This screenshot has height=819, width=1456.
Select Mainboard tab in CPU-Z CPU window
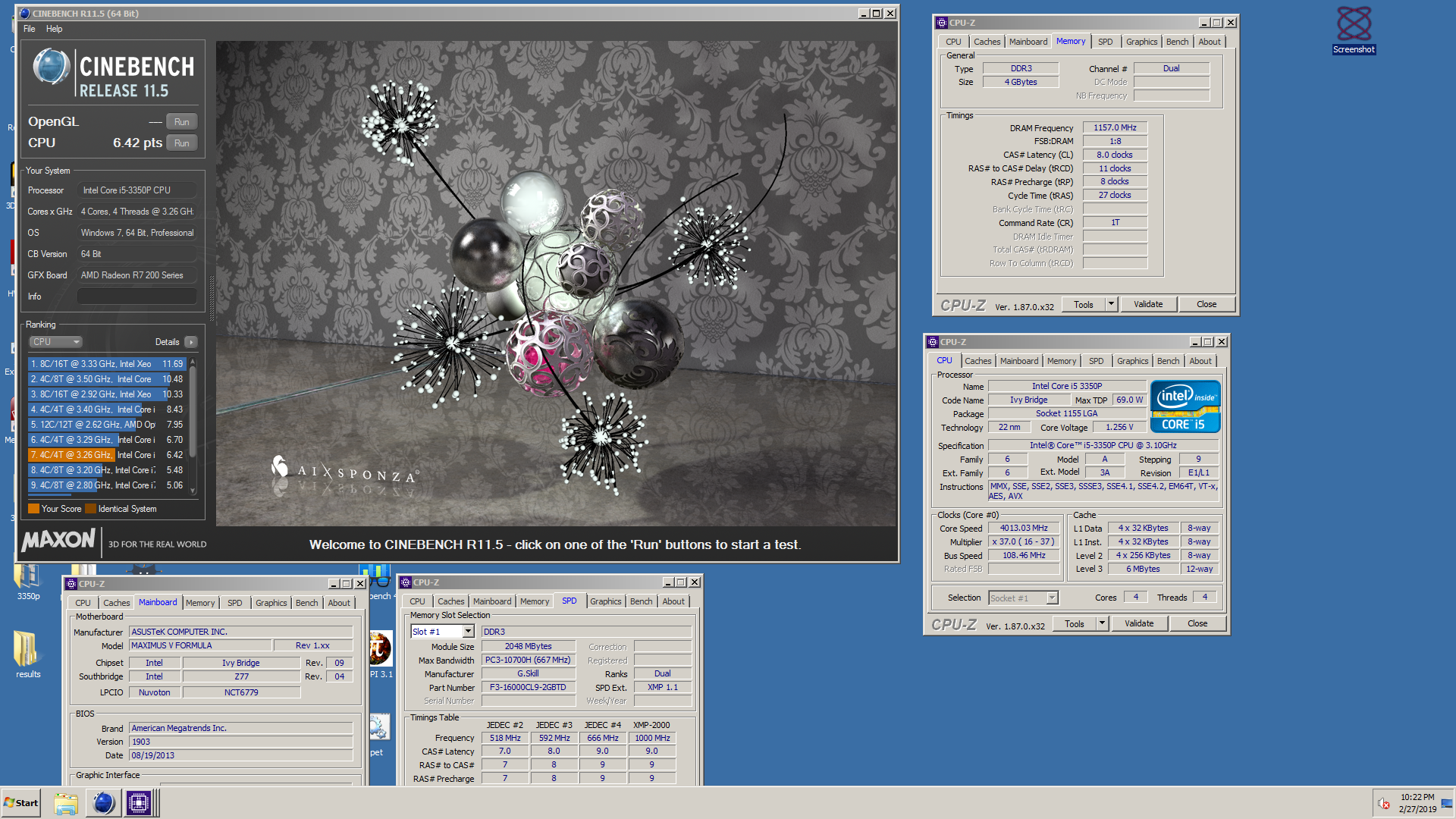1019,361
